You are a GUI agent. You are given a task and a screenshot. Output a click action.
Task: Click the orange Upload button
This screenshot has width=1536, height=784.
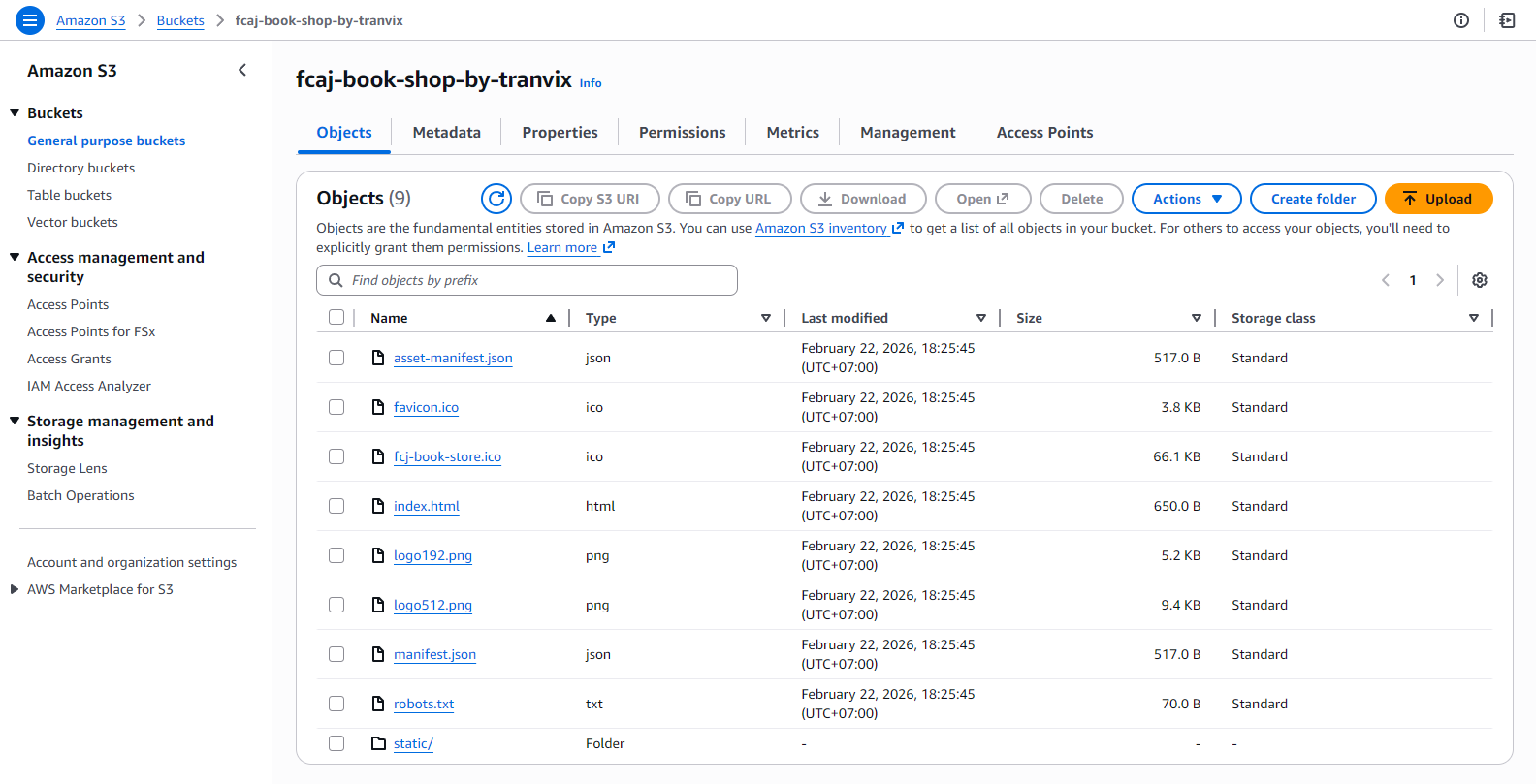tap(1438, 199)
